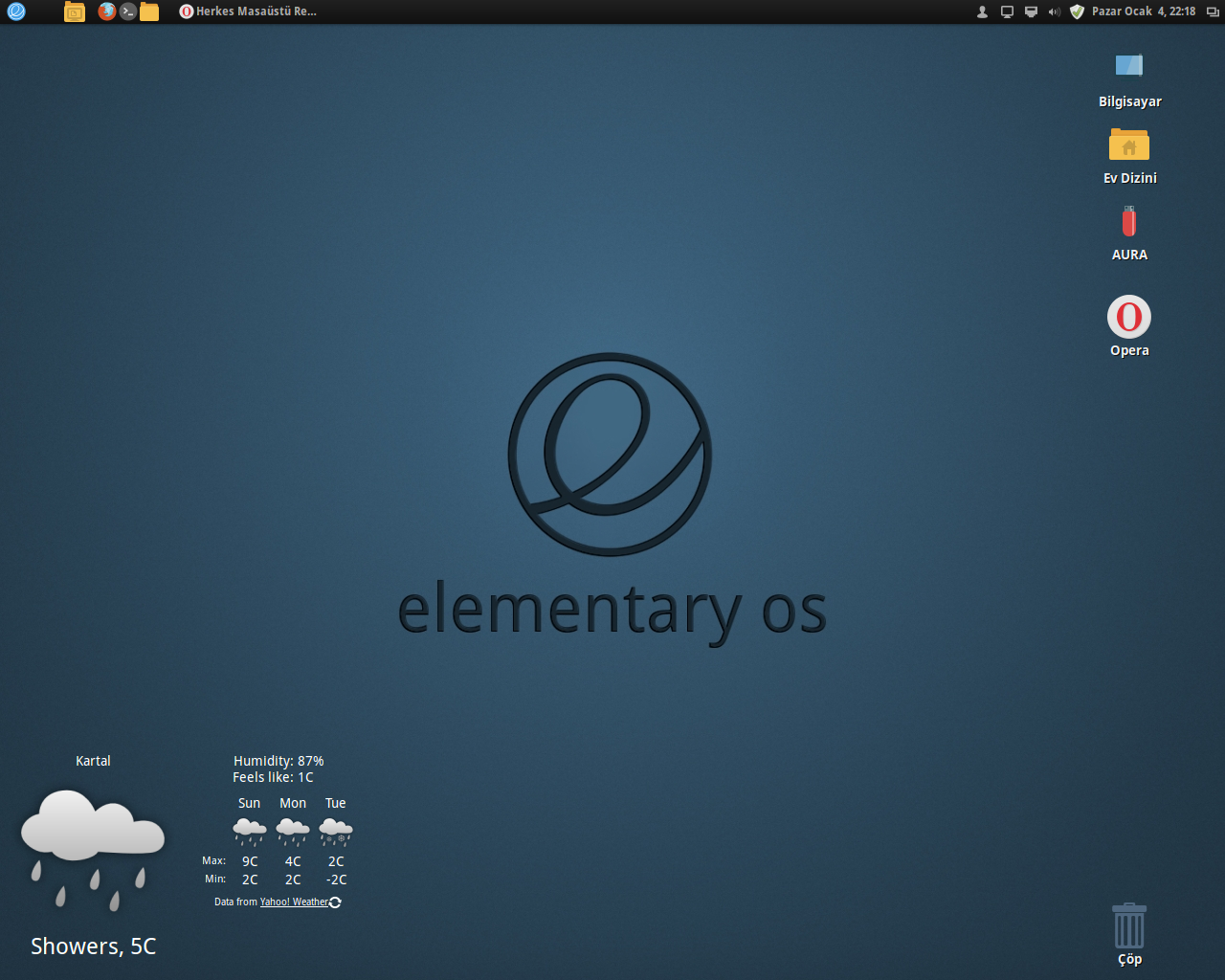Image resolution: width=1225 pixels, height=980 pixels.
Task: Switch to the Herkes Masaüstü Opera window
Action: click(x=248, y=11)
